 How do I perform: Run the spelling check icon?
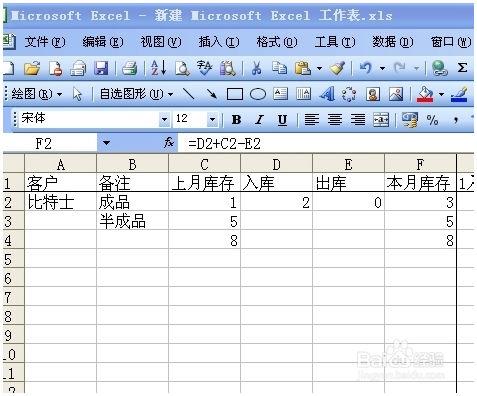coord(204,68)
